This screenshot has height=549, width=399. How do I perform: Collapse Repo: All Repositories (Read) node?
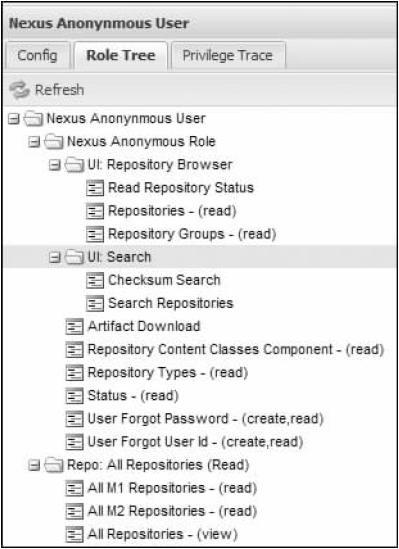(x=34, y=466)
